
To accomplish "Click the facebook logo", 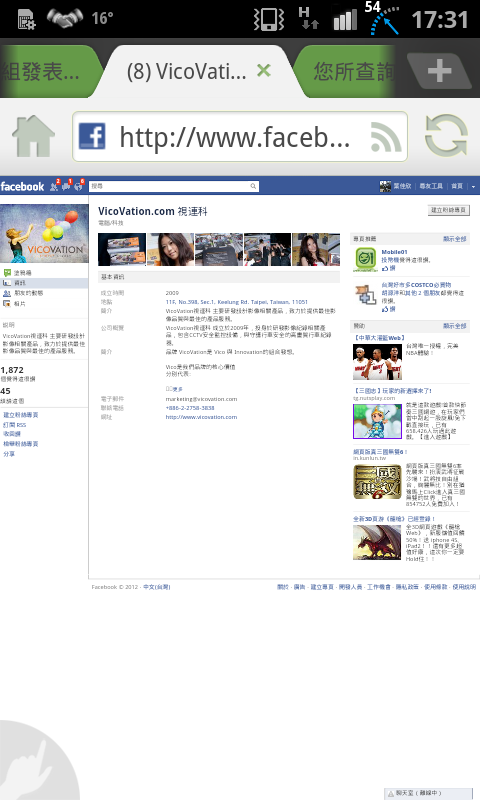I will [x=22, y=187].
